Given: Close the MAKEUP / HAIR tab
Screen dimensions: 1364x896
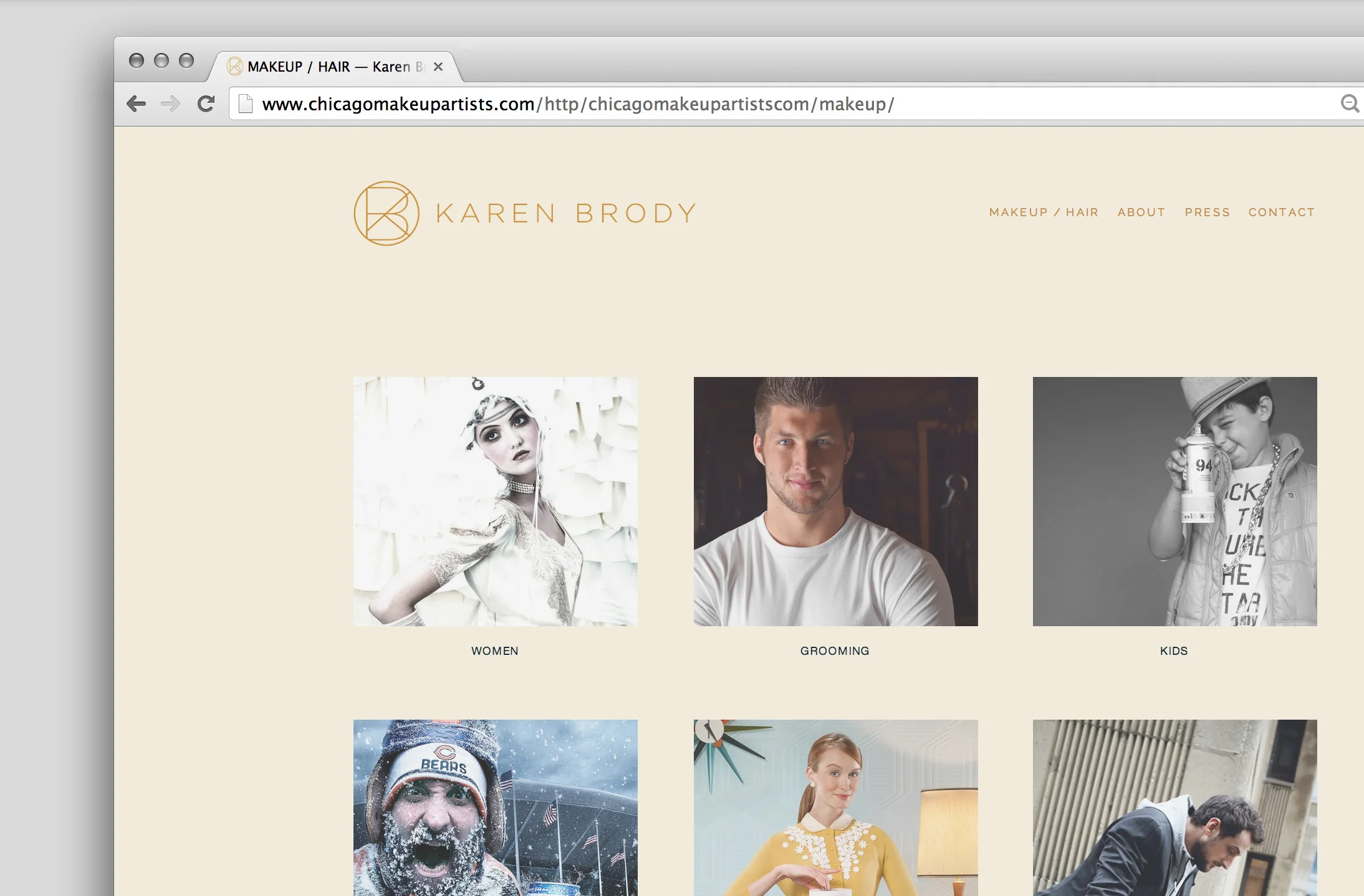Looking at the screenshot, I should (x=438, y=67).
